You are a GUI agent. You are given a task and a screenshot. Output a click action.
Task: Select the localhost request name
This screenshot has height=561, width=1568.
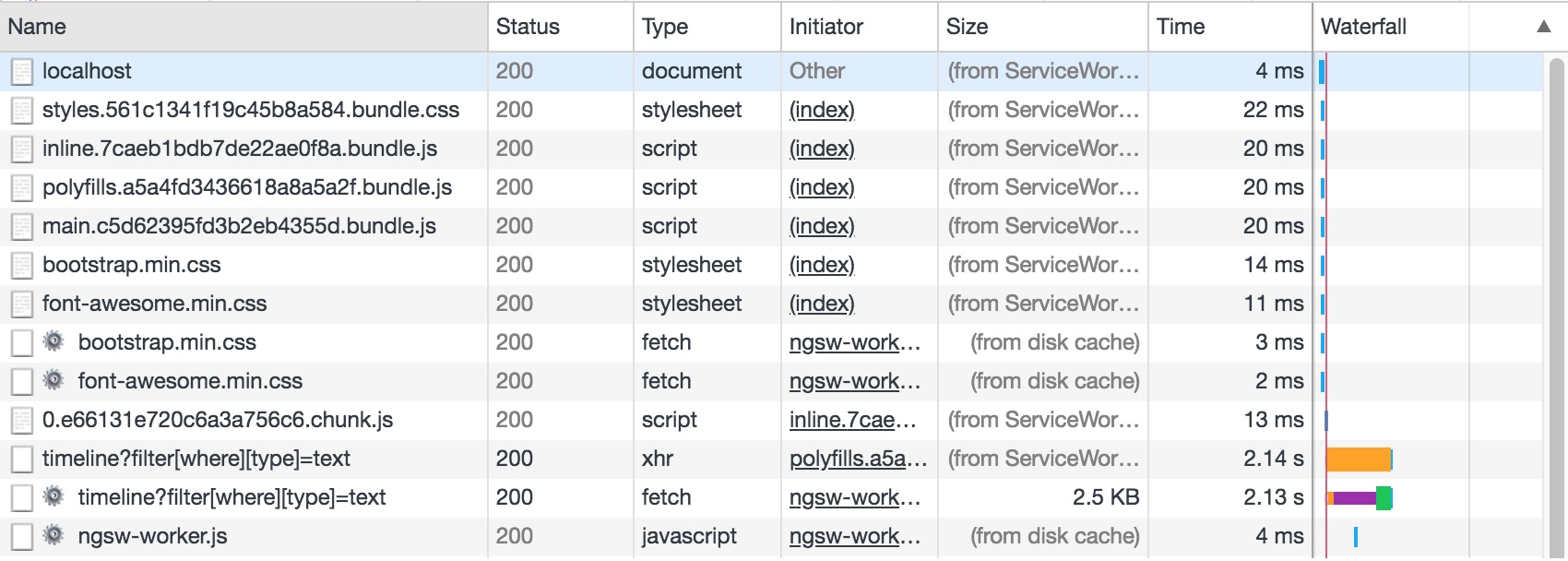(x=87, y=71)
